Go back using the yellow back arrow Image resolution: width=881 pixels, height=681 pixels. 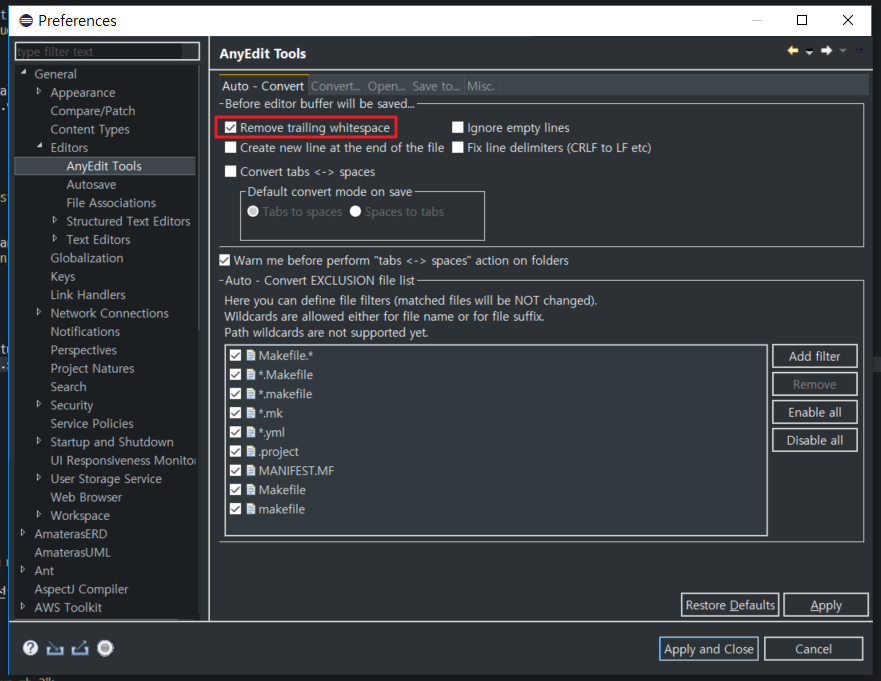tap(793, 51)
